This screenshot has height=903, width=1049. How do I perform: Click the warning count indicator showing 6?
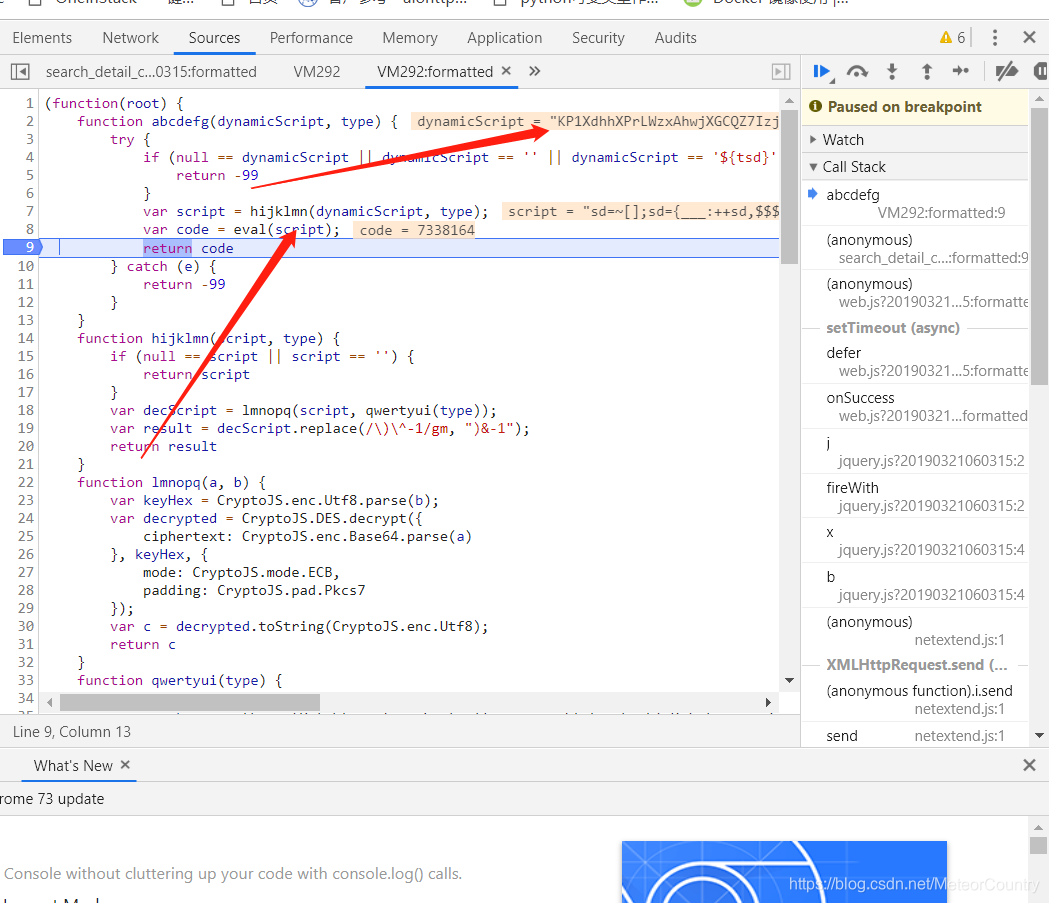click(x=953, y=37)
